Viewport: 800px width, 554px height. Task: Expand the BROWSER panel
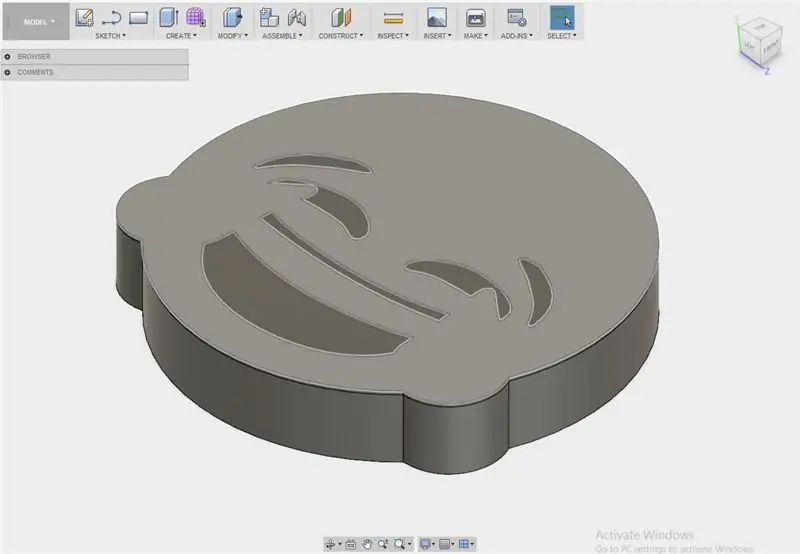coord(7,57)
